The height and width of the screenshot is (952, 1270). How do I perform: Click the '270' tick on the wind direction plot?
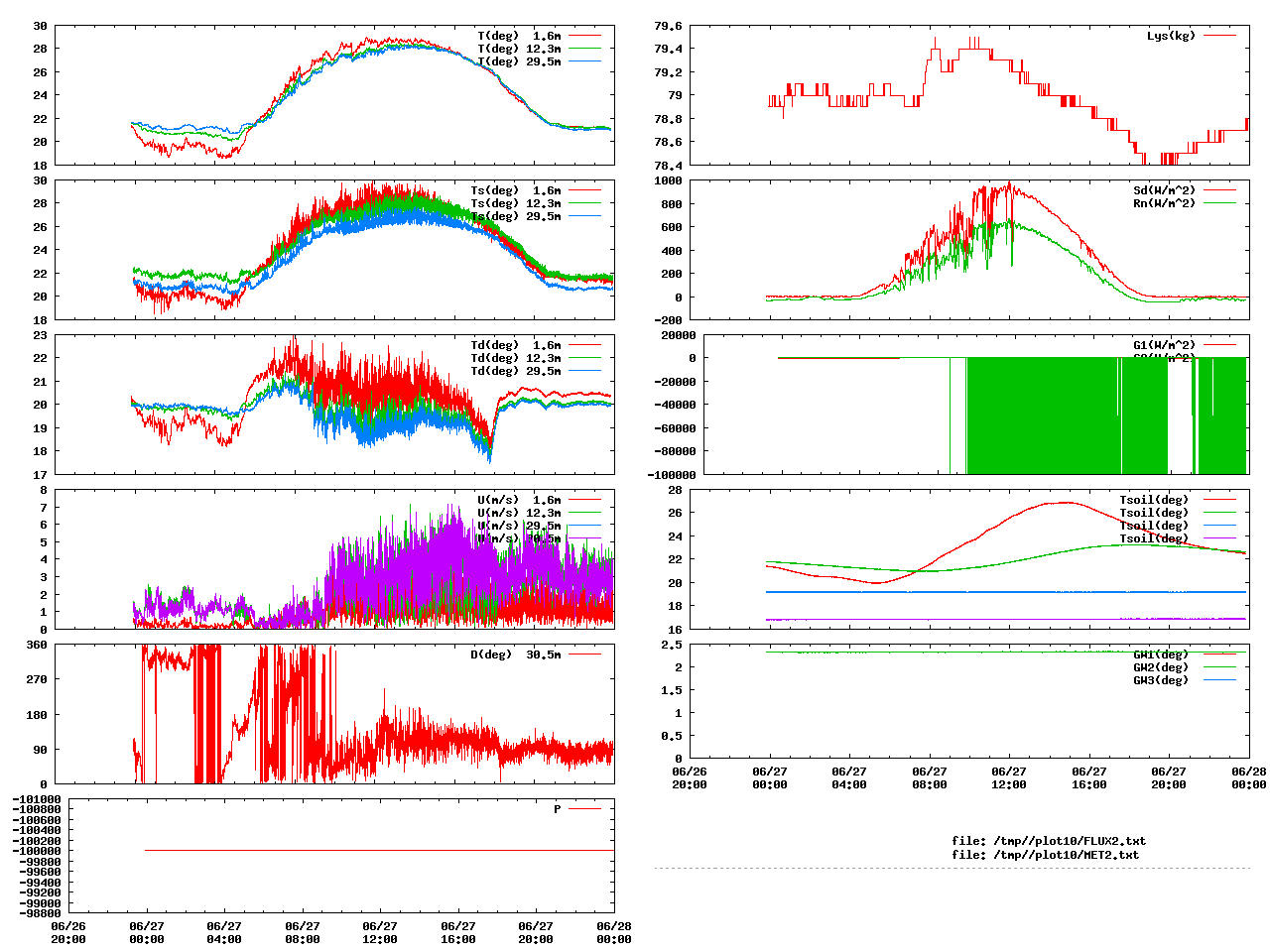pos(37,679)
